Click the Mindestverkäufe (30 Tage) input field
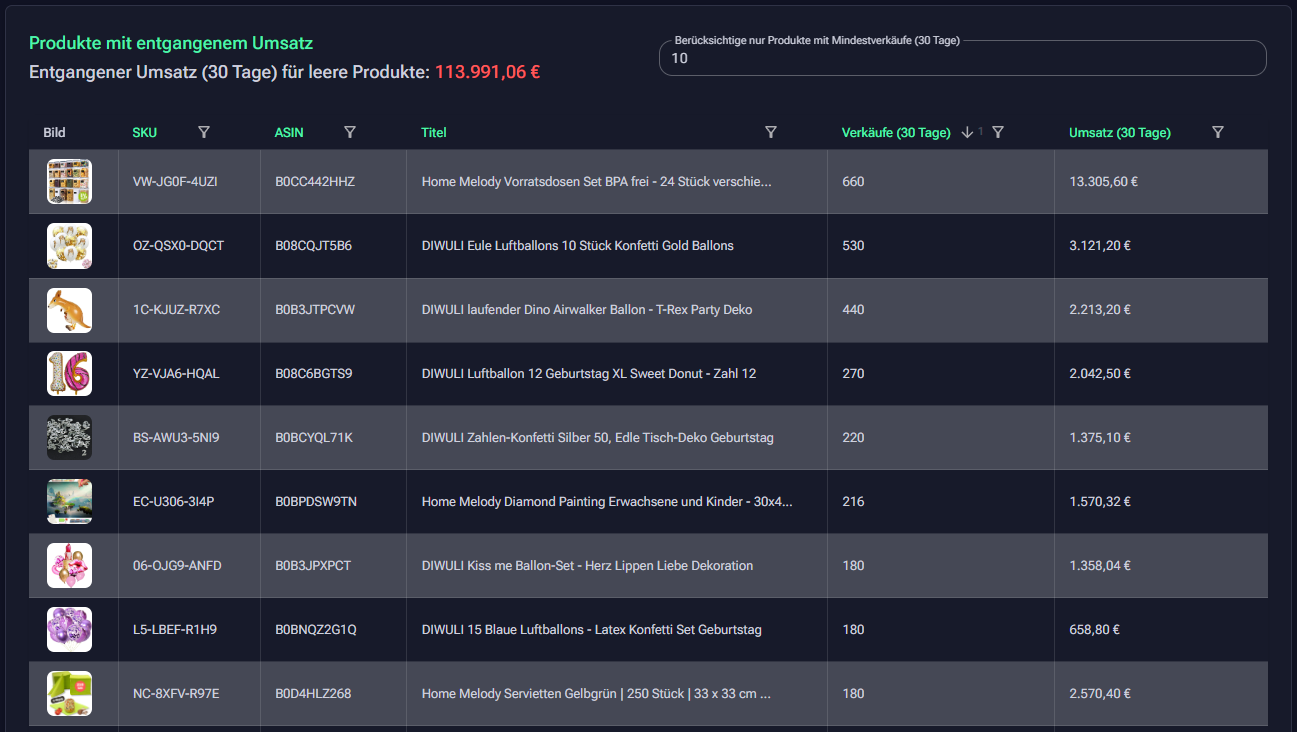Viewport: 1297px width, 732px height. pos(962,59)
